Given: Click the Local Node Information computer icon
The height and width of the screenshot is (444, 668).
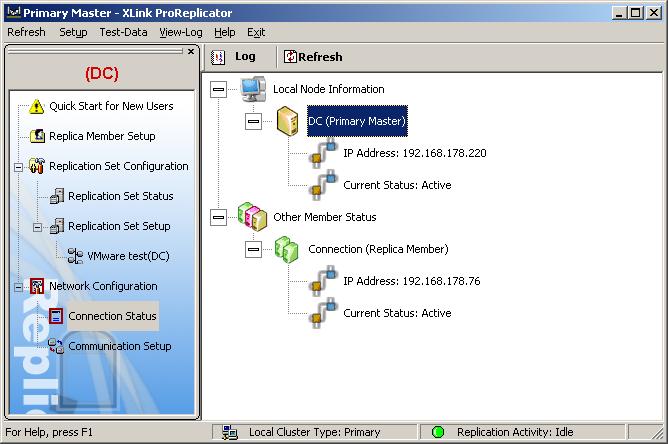Looking at the screenshot, I should 253,89.
